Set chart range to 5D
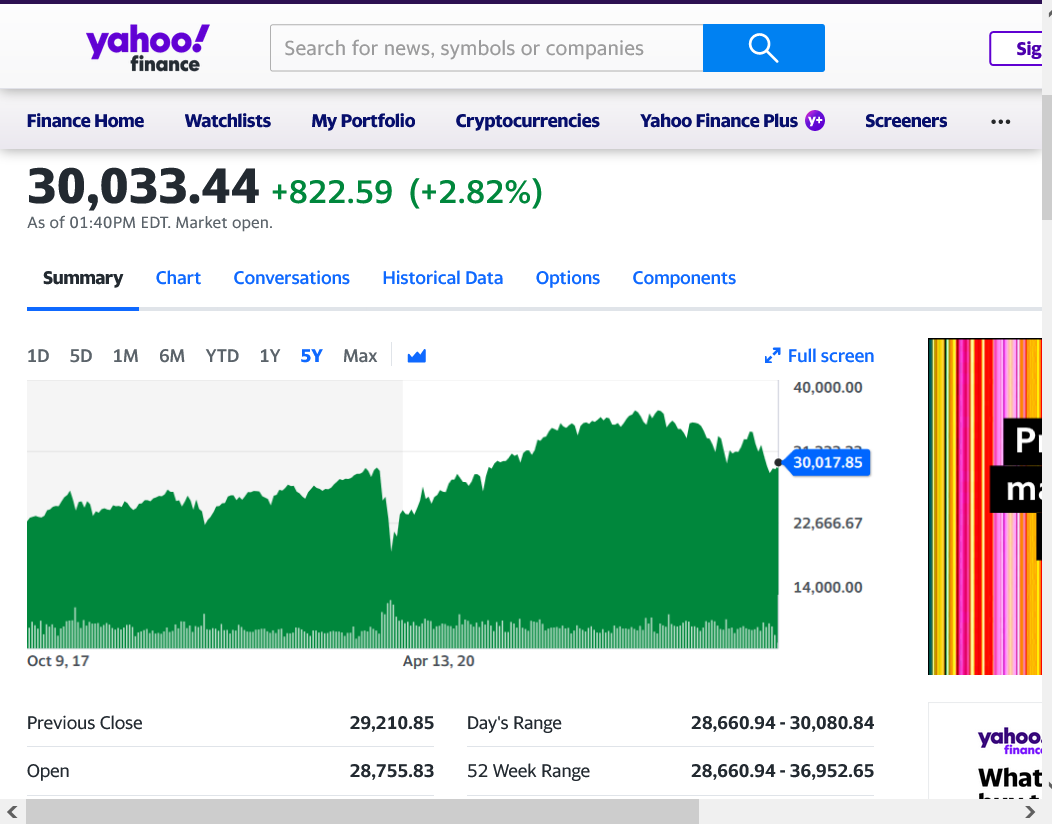 click(81, 356)
